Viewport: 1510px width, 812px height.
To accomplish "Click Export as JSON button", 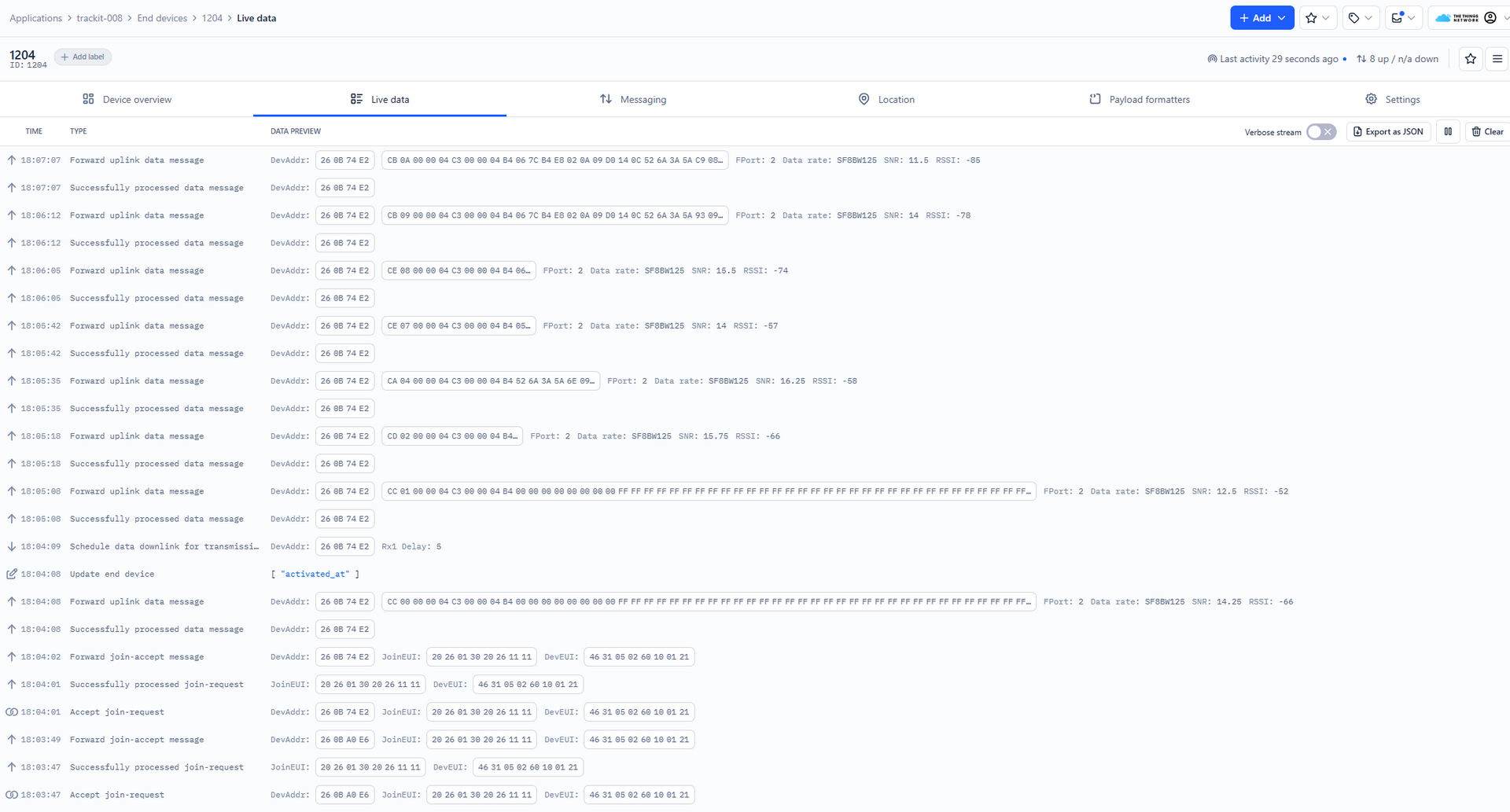I will click(1388, 132).
